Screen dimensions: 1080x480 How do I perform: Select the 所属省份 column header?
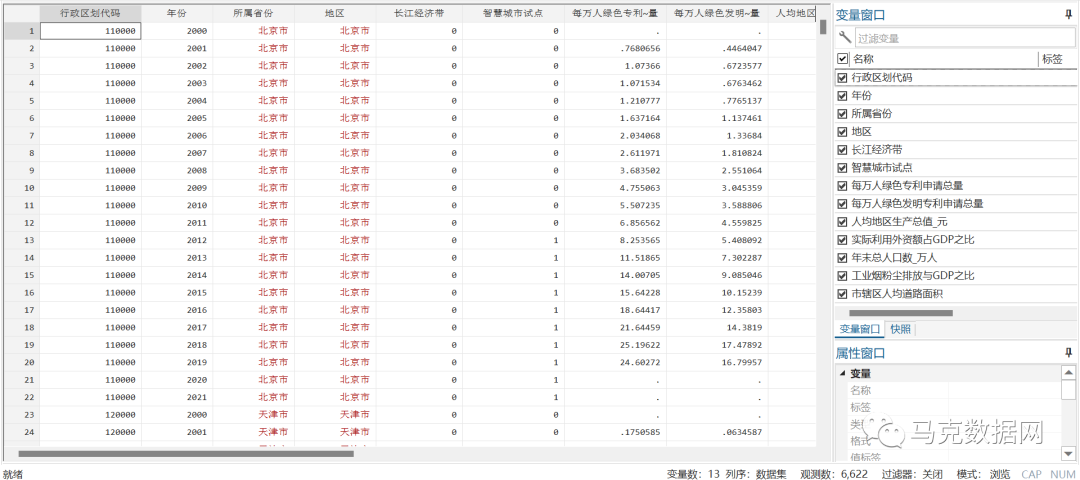(253, 13)
